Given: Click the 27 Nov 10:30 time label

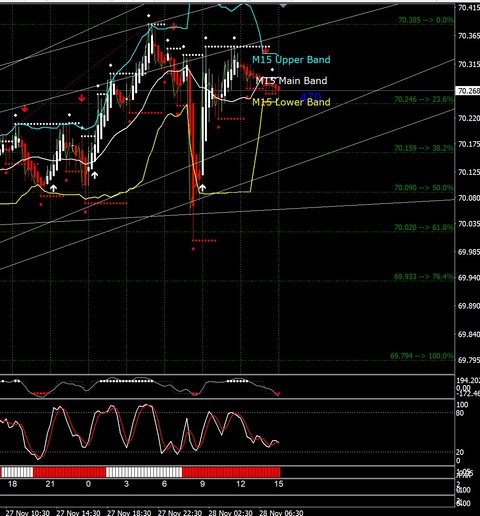Looking at the screenshot, I should pos(28,512).
